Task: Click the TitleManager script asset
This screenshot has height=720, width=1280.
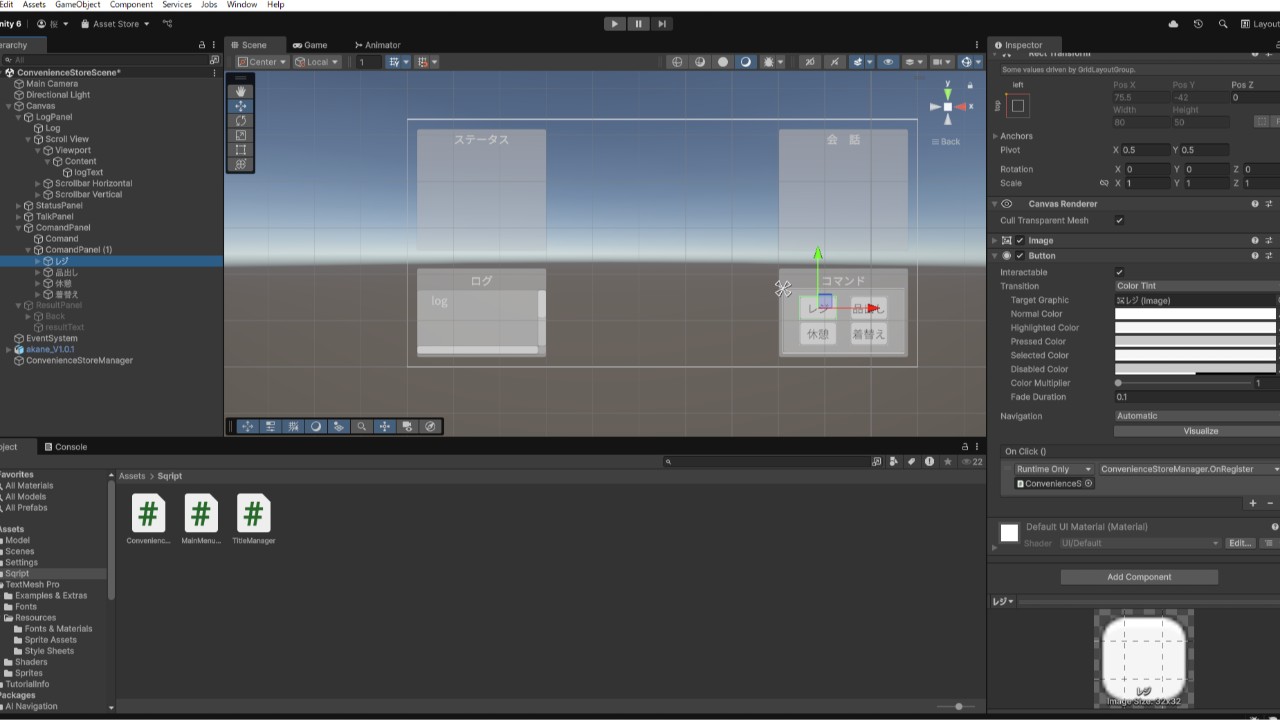Action: tap(253, 520)
